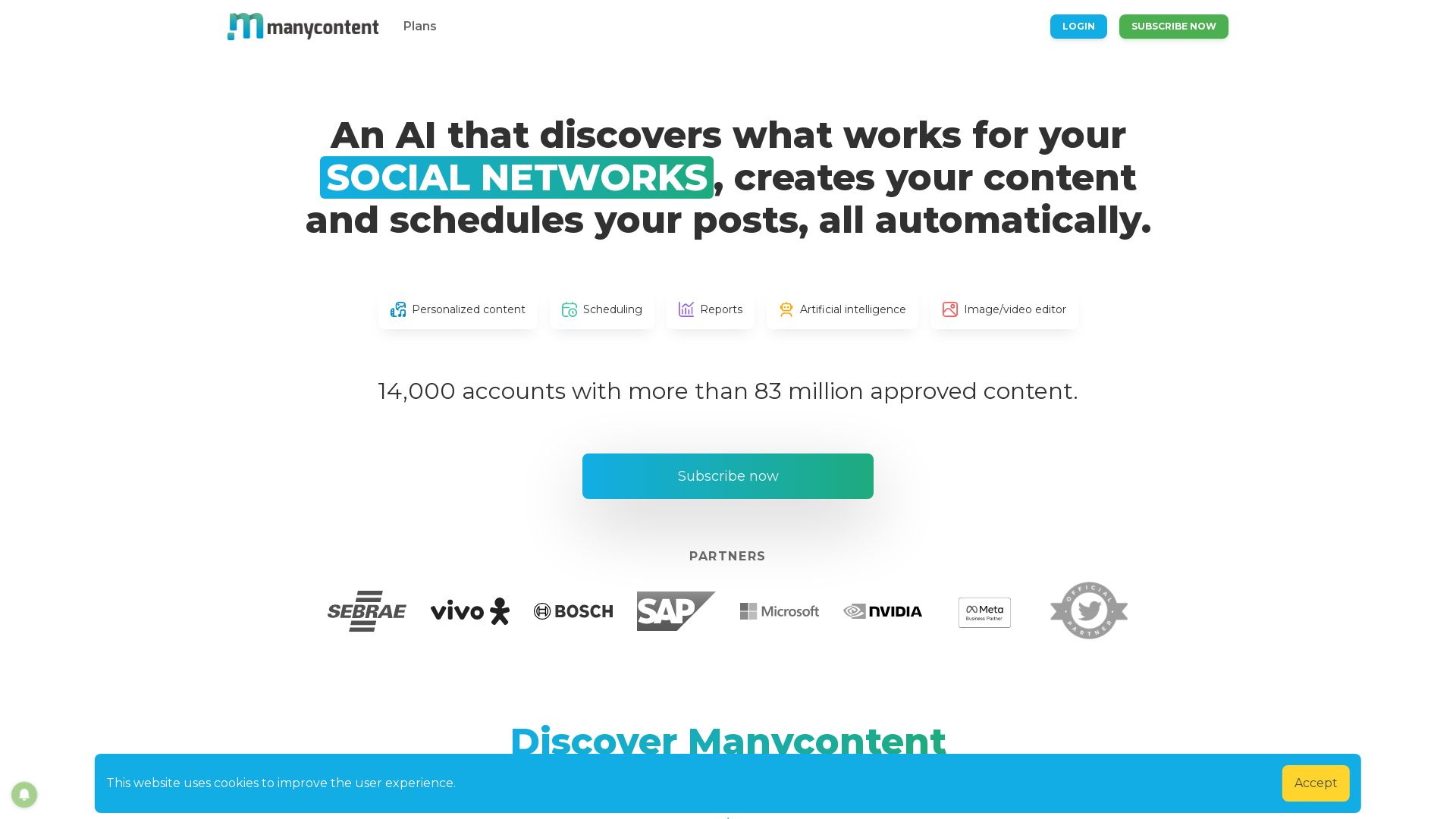Screen dimensions: 1456x819
Task: Click the Accept cookies button
Action: click(1315, 783)
